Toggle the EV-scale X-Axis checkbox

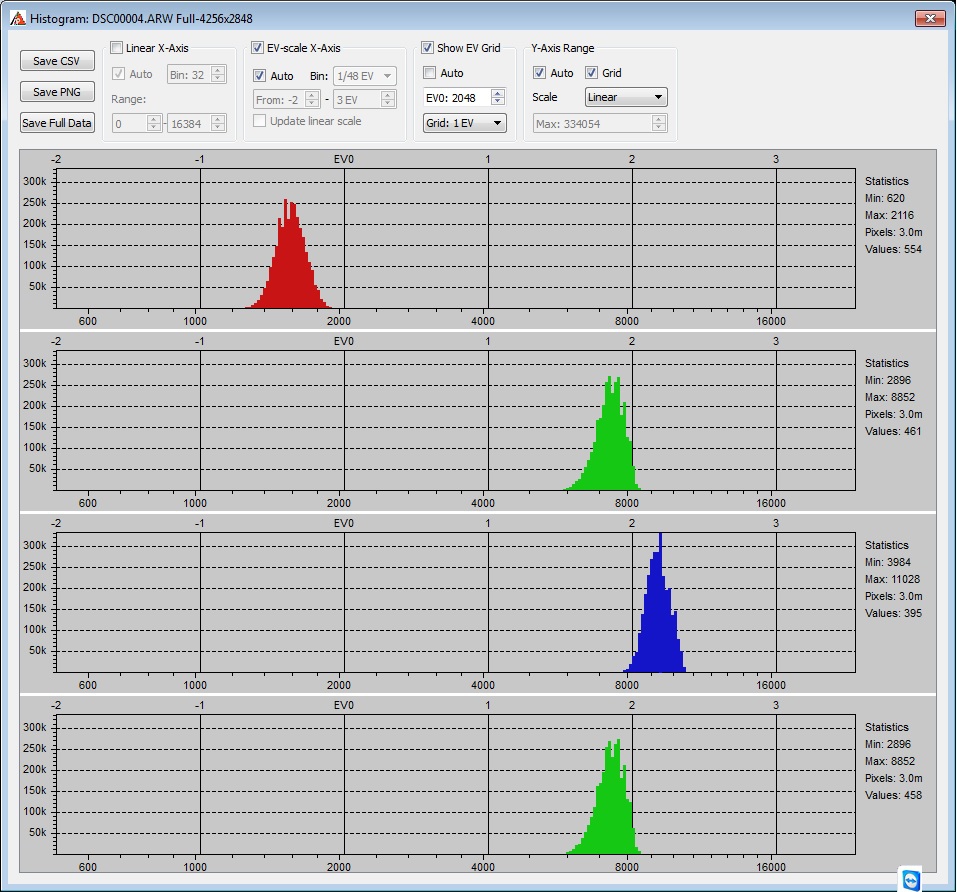258,48
